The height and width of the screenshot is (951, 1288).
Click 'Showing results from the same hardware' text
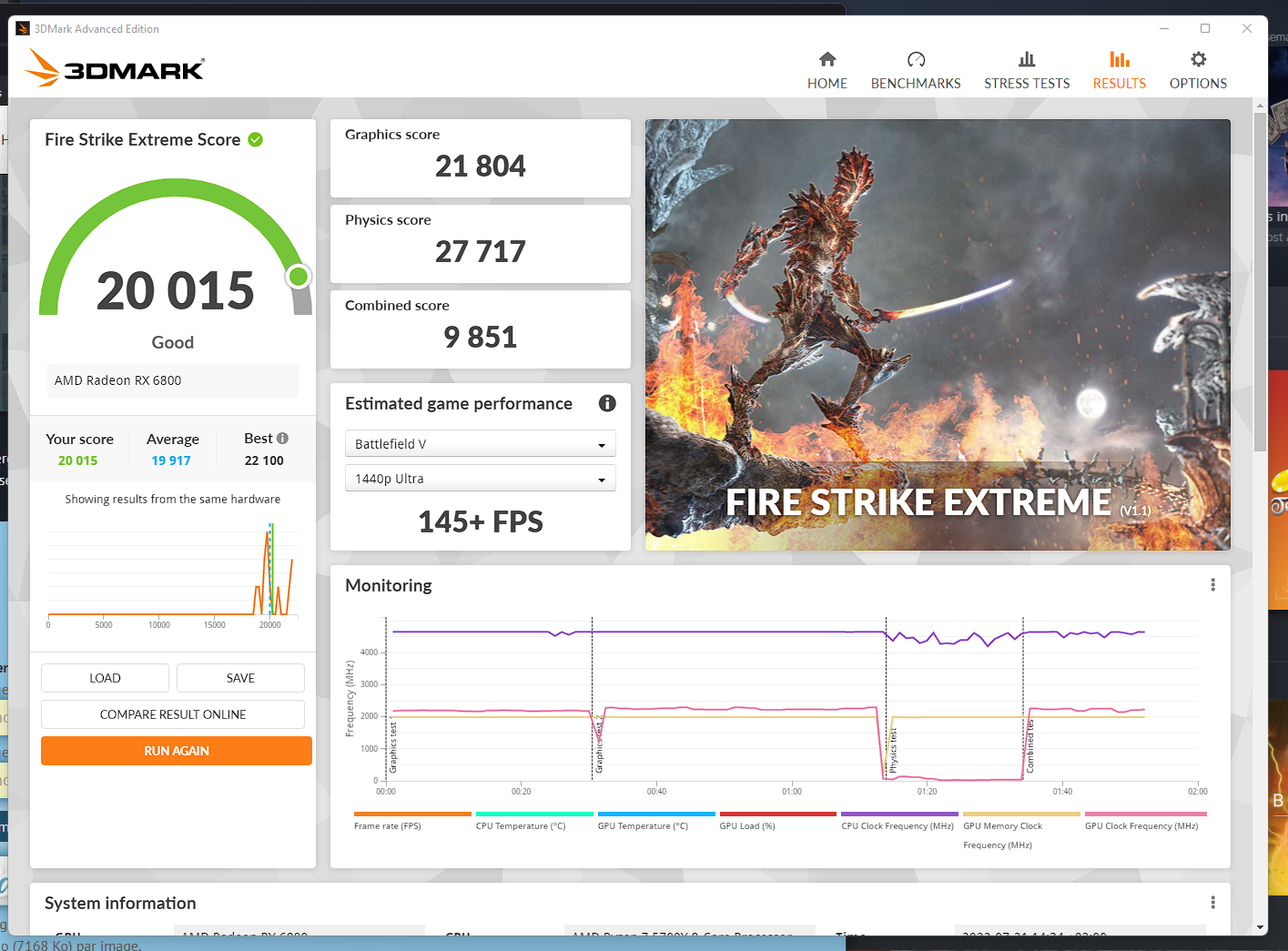tap(173, 499)
